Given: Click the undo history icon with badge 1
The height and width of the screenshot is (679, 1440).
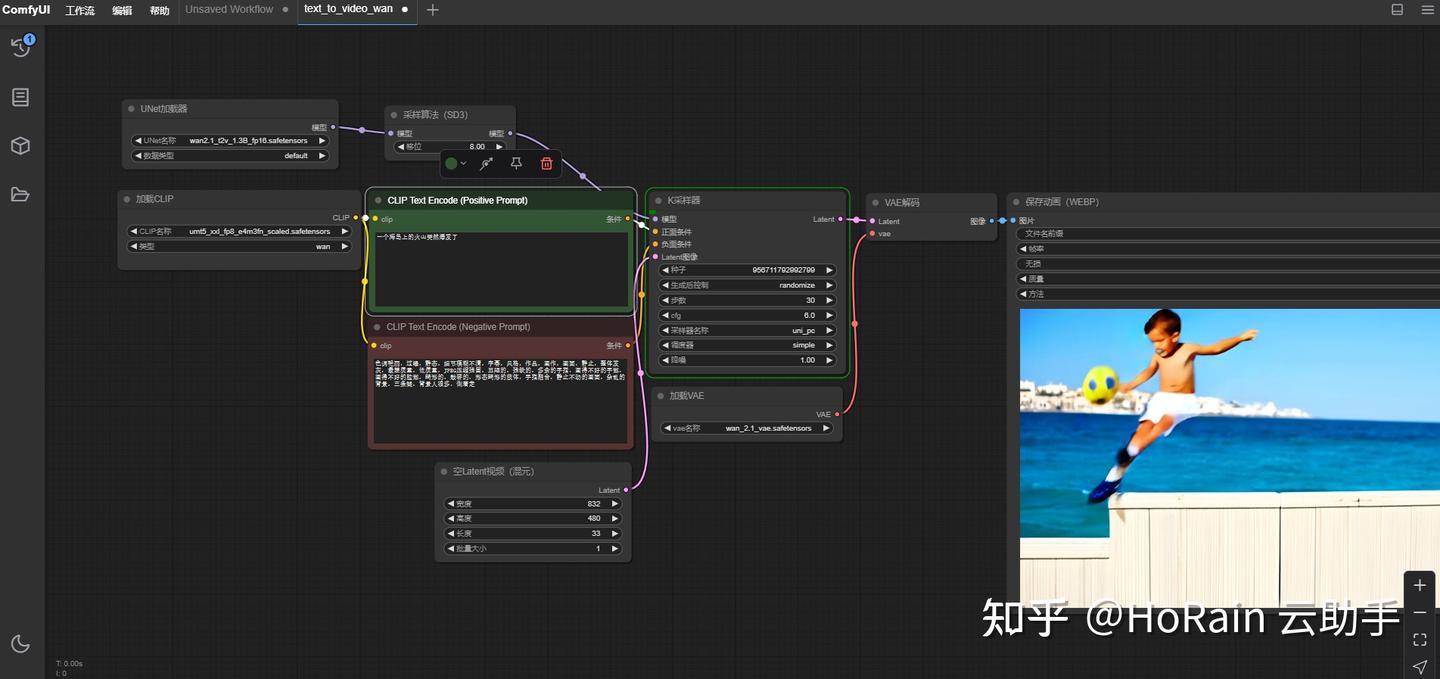Looking at the screenshot, I should (x=20, y=46).
